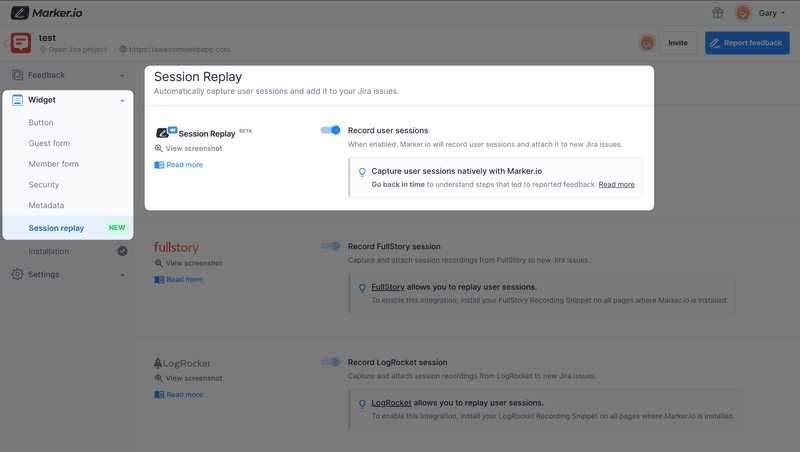Click the Report feedback button

pos(746,43)
